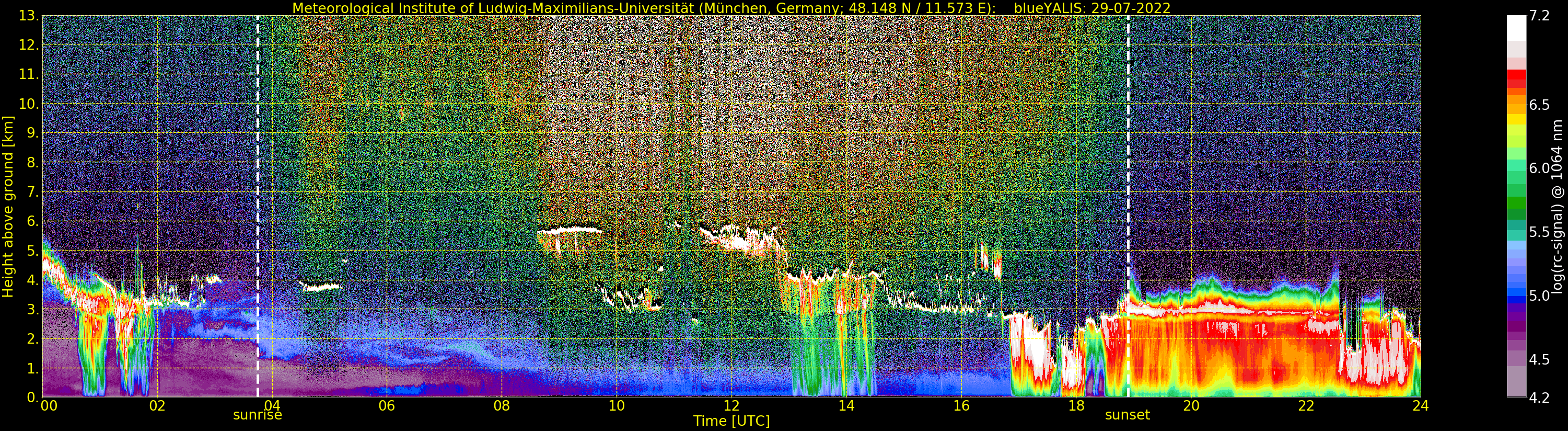Click the height tick label '3.'

[x=33, y=309]
